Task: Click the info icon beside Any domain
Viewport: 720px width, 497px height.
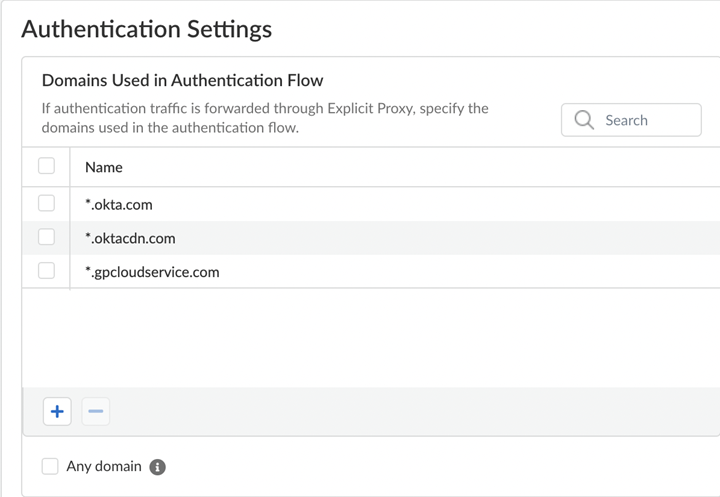Action: pos(157,467)
